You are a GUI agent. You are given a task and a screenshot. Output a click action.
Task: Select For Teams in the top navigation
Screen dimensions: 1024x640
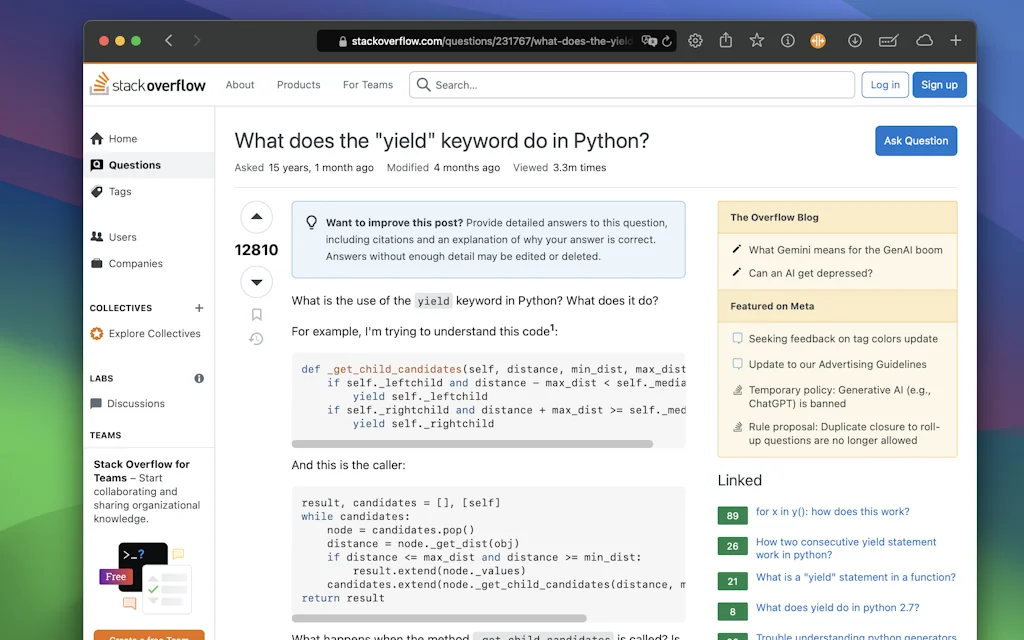pos(367,85)
